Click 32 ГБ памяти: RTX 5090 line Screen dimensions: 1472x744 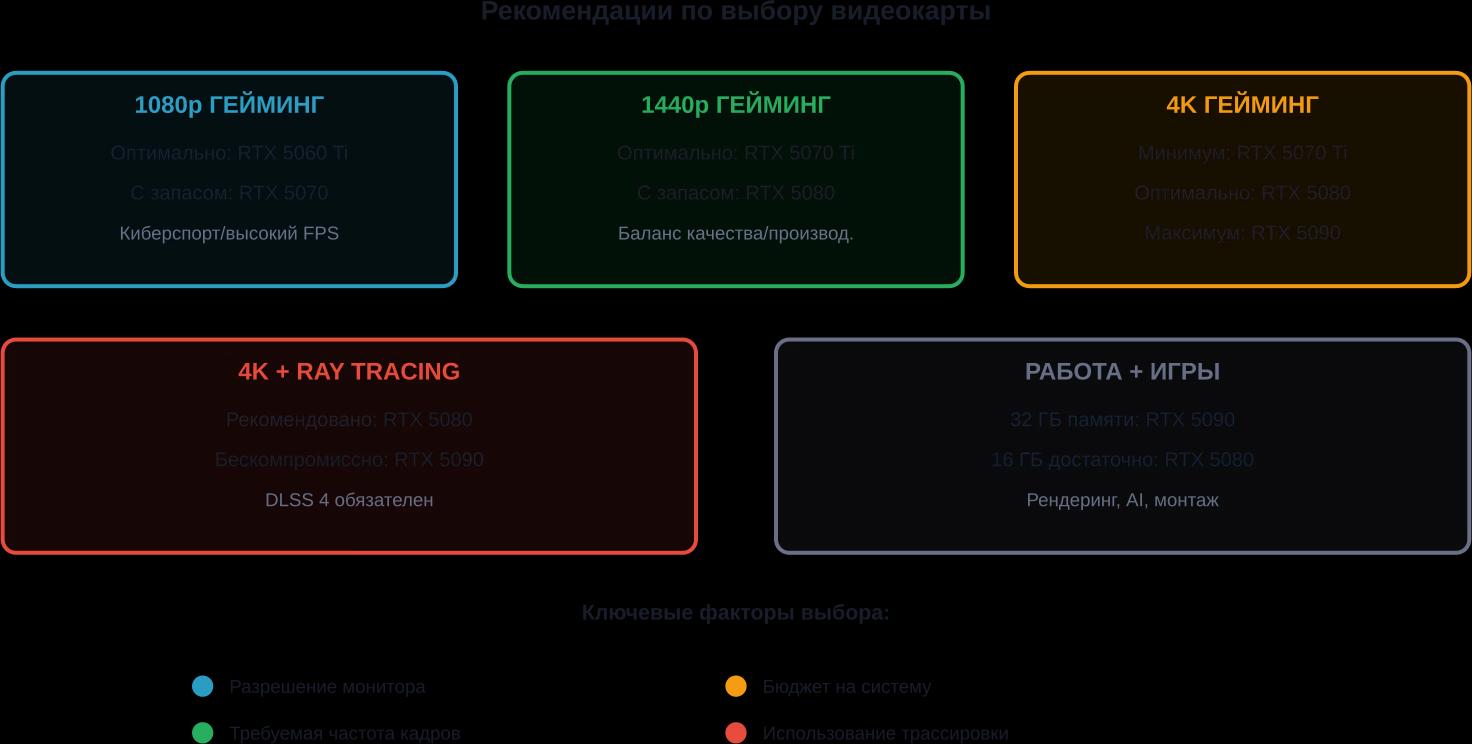click(x=1122, y=420)
